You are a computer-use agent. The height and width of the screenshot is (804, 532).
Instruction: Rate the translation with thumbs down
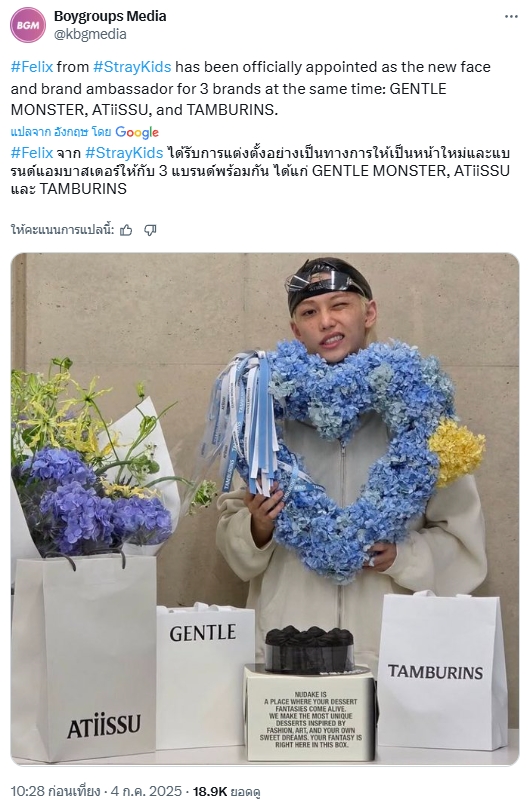(150, 230)
